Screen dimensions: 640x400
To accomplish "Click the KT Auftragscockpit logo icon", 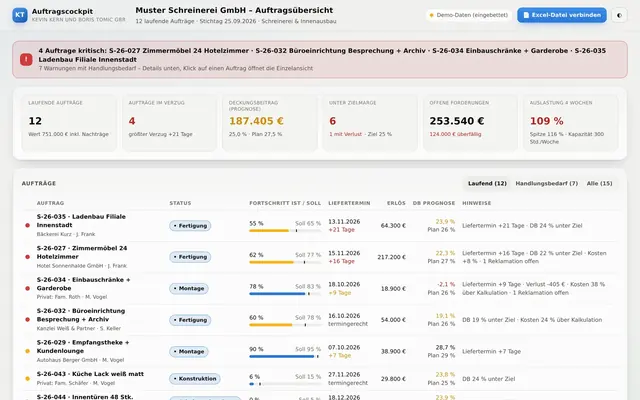I will tap(20, 15).
